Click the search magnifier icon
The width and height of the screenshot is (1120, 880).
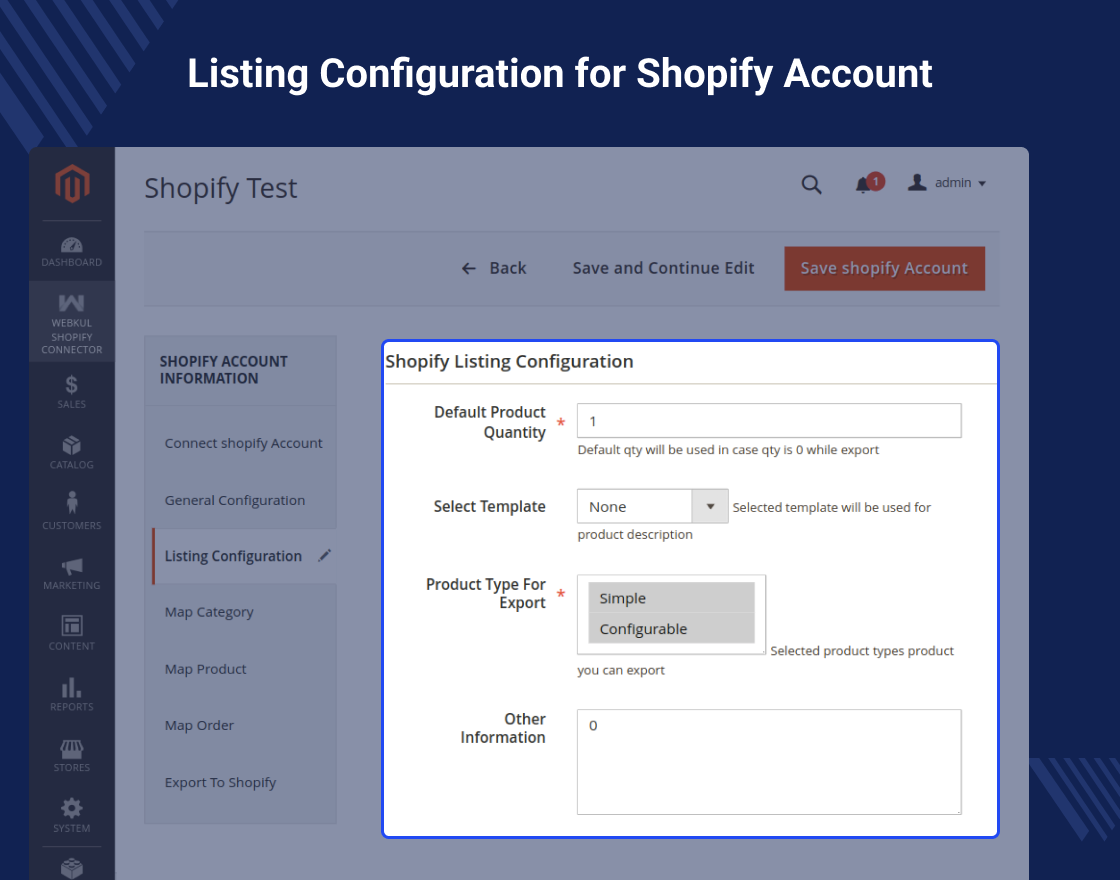click(811, 184)
